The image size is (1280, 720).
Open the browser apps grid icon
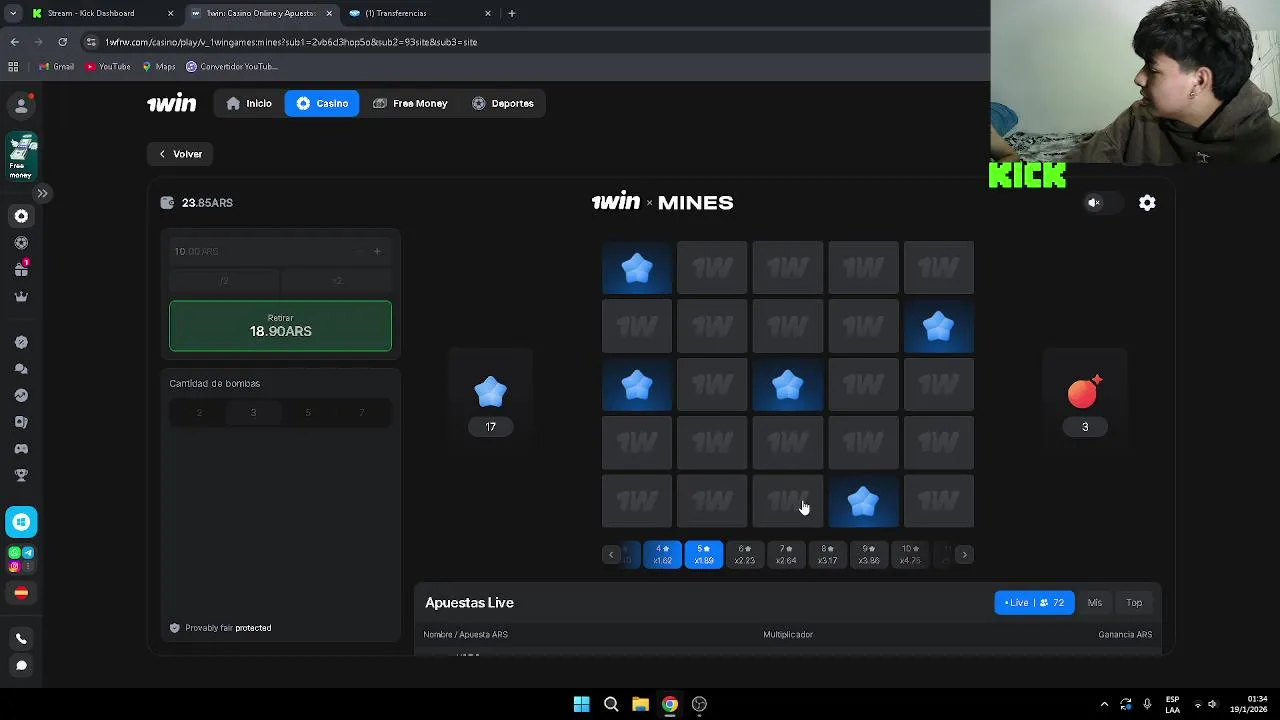[13, 67]
